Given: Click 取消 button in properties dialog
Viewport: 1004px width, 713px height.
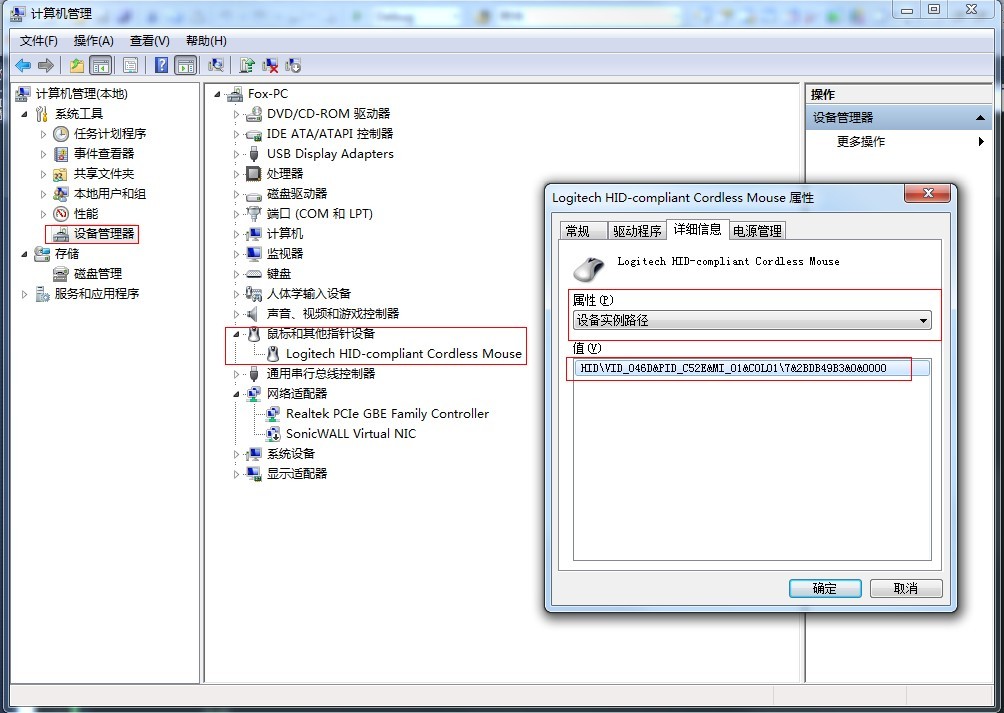Looking at the screenshot, I should click(x=905, y=589).
